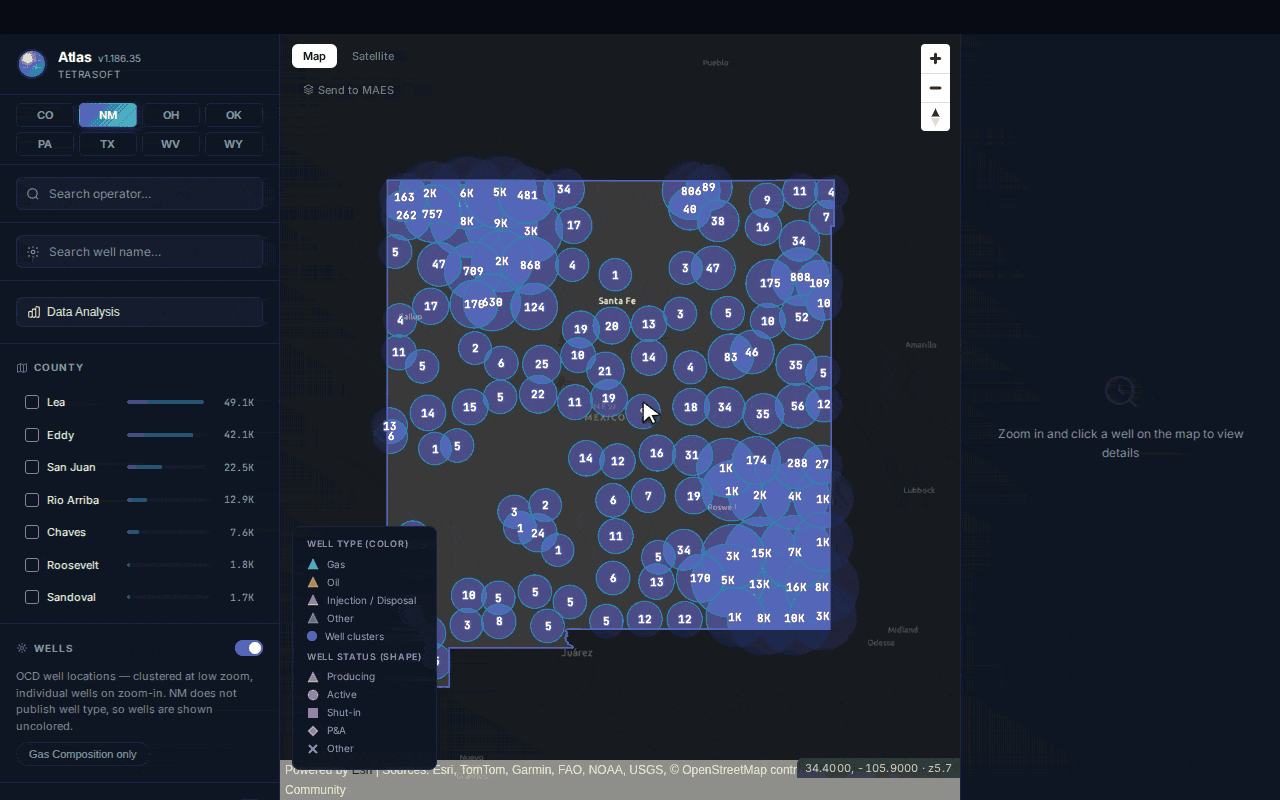Image resolution: width=1280 pixels, height=800 pixels.
Task: Select the NM state button
Action: click(108, 115)
